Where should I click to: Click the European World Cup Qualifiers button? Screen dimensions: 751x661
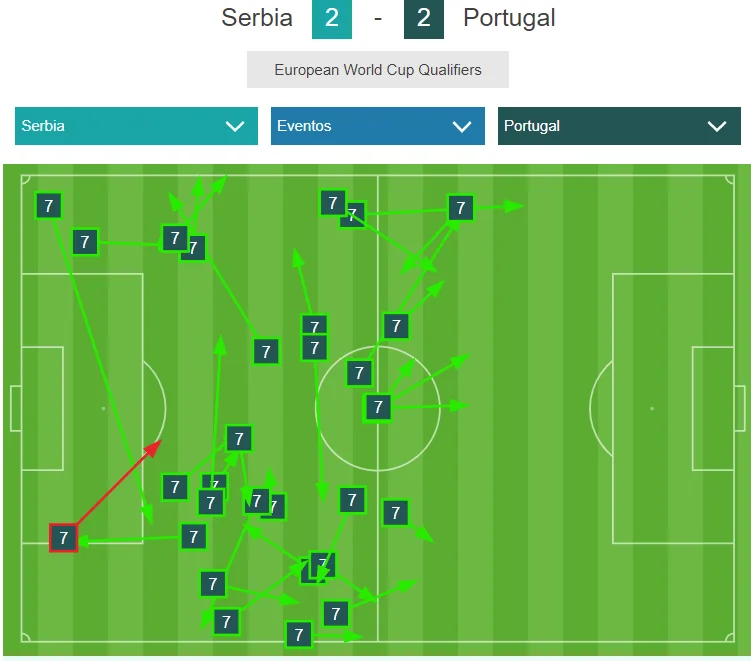[378, 70]
